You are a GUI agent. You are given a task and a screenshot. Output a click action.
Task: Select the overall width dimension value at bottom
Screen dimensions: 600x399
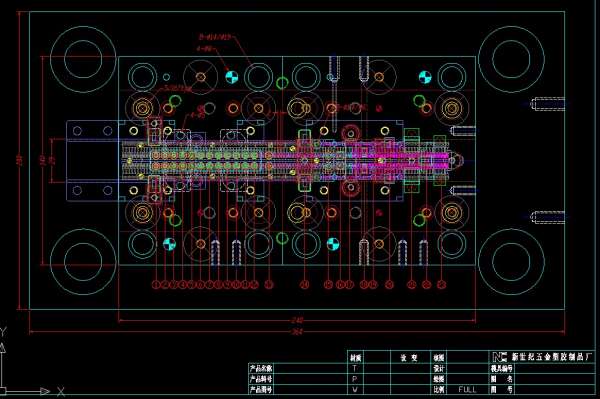coord(297,332)
